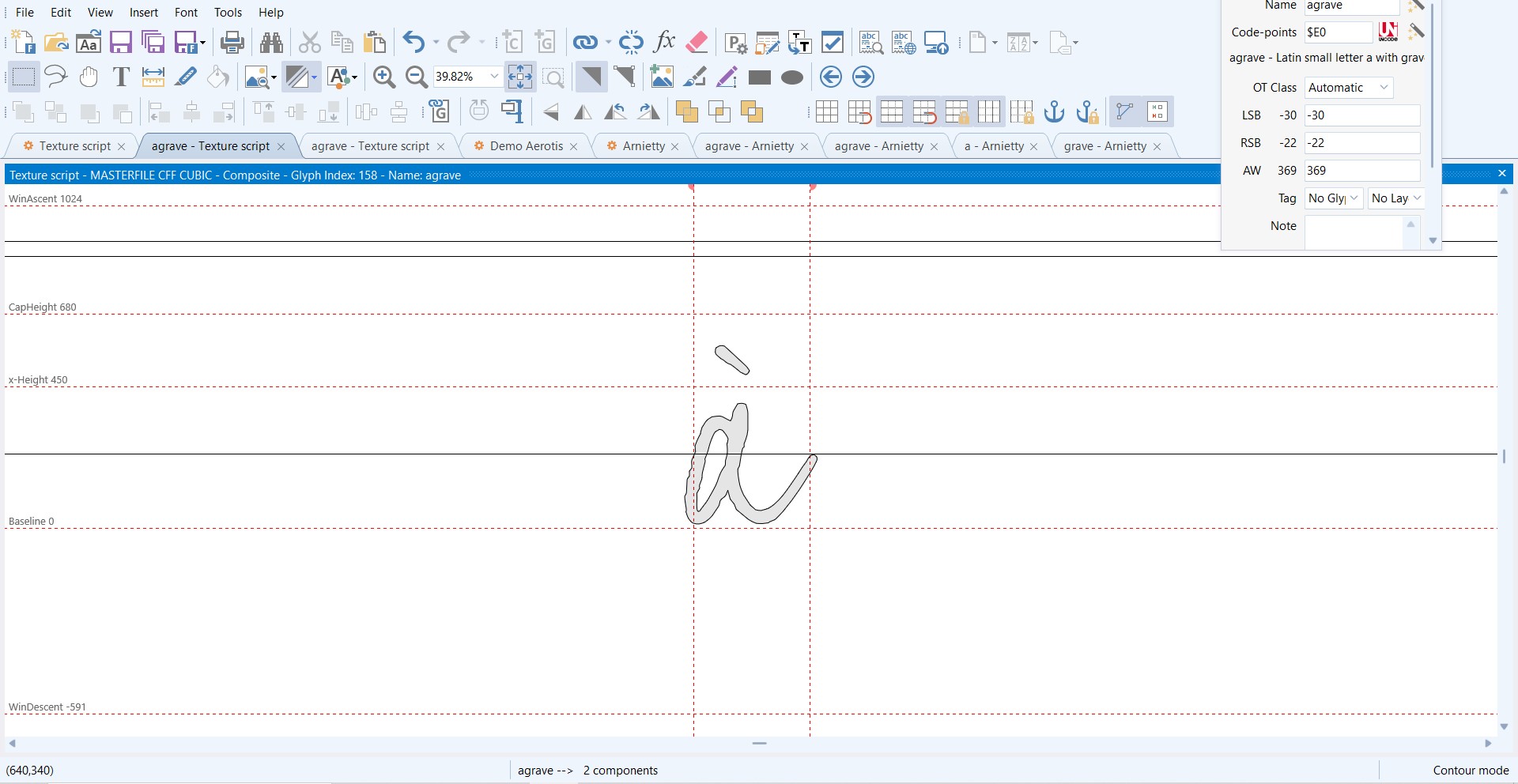The width and height of the screenshot is (1518, 784).
Task: Open the zoom percentage dropdown
Action: click(x=494, y=77)
